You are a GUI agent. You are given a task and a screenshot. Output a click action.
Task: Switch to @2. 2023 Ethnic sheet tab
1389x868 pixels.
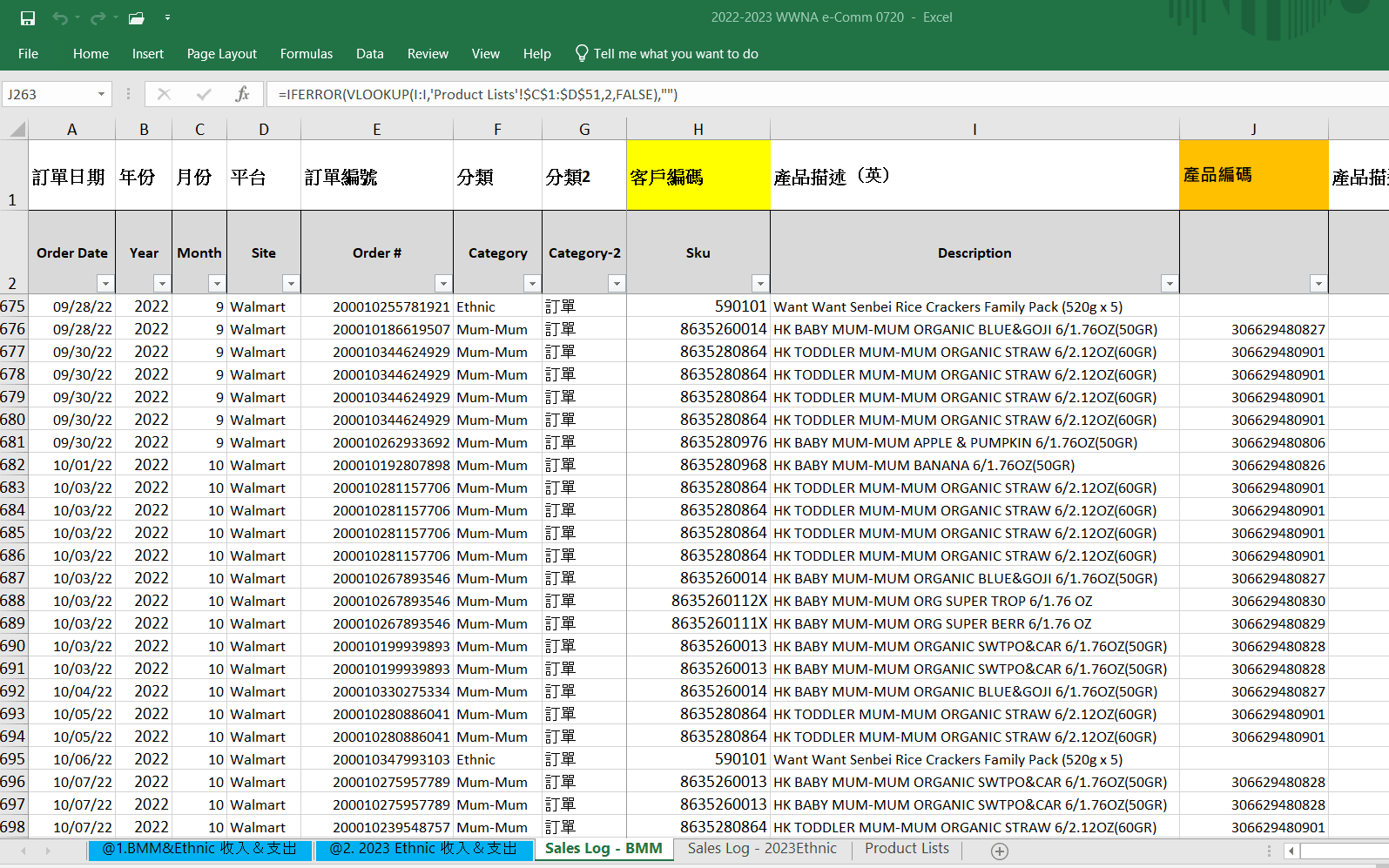423,849
